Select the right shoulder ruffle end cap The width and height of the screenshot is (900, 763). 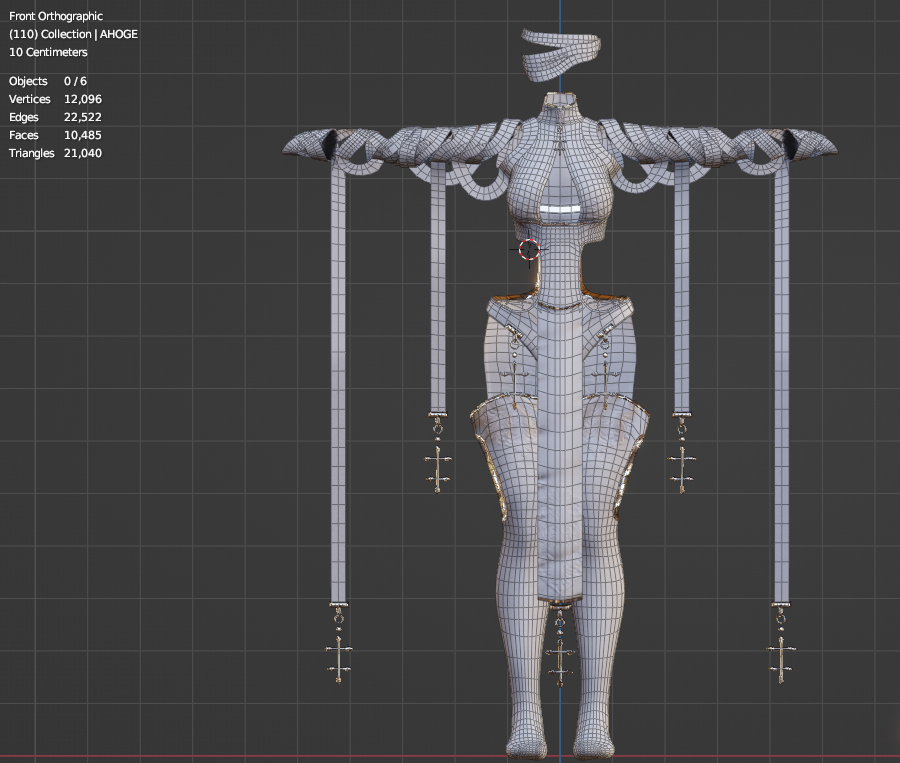tap(816, 146)
